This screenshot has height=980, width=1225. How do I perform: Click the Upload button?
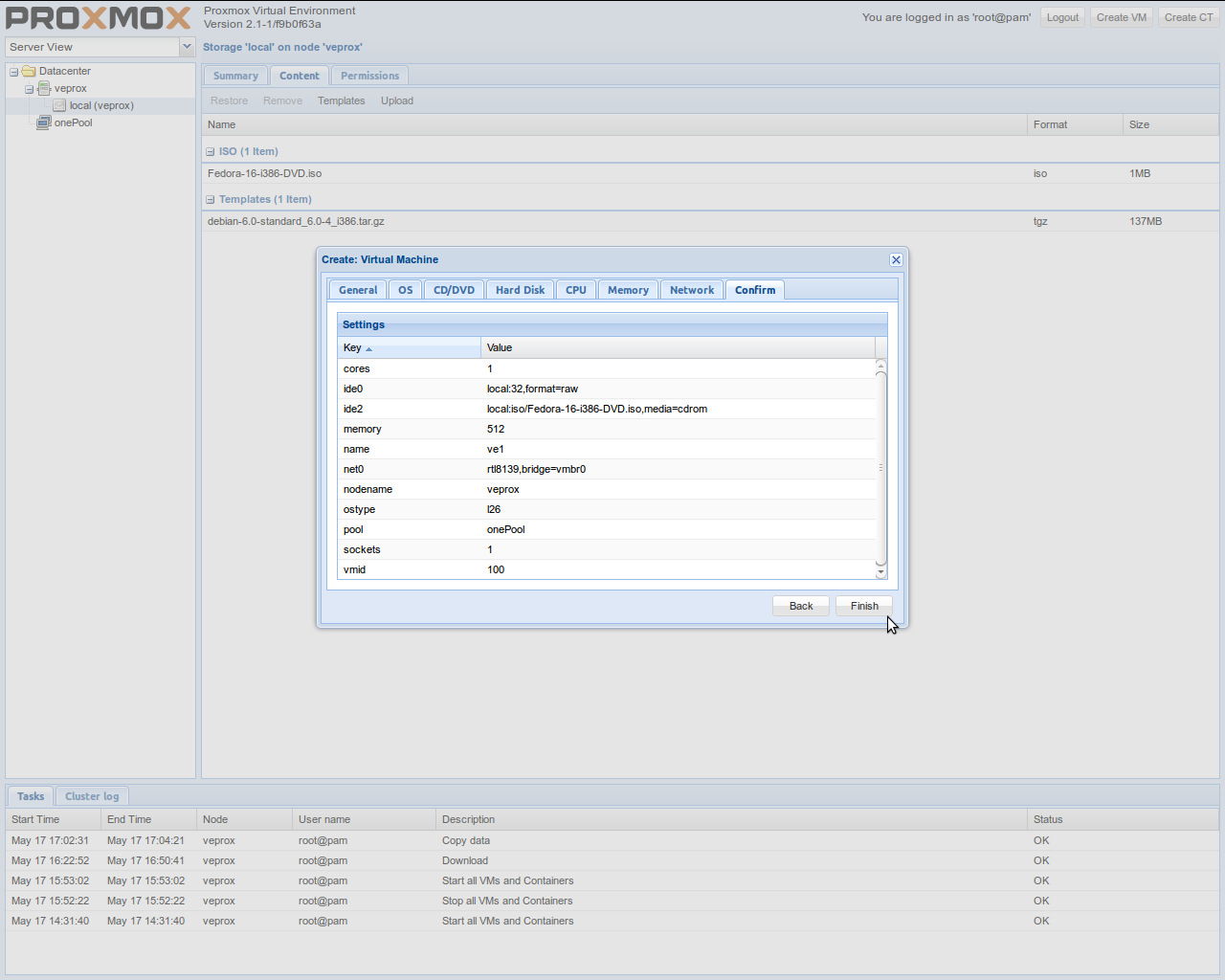pyautogui.click(x=396, y=100)
